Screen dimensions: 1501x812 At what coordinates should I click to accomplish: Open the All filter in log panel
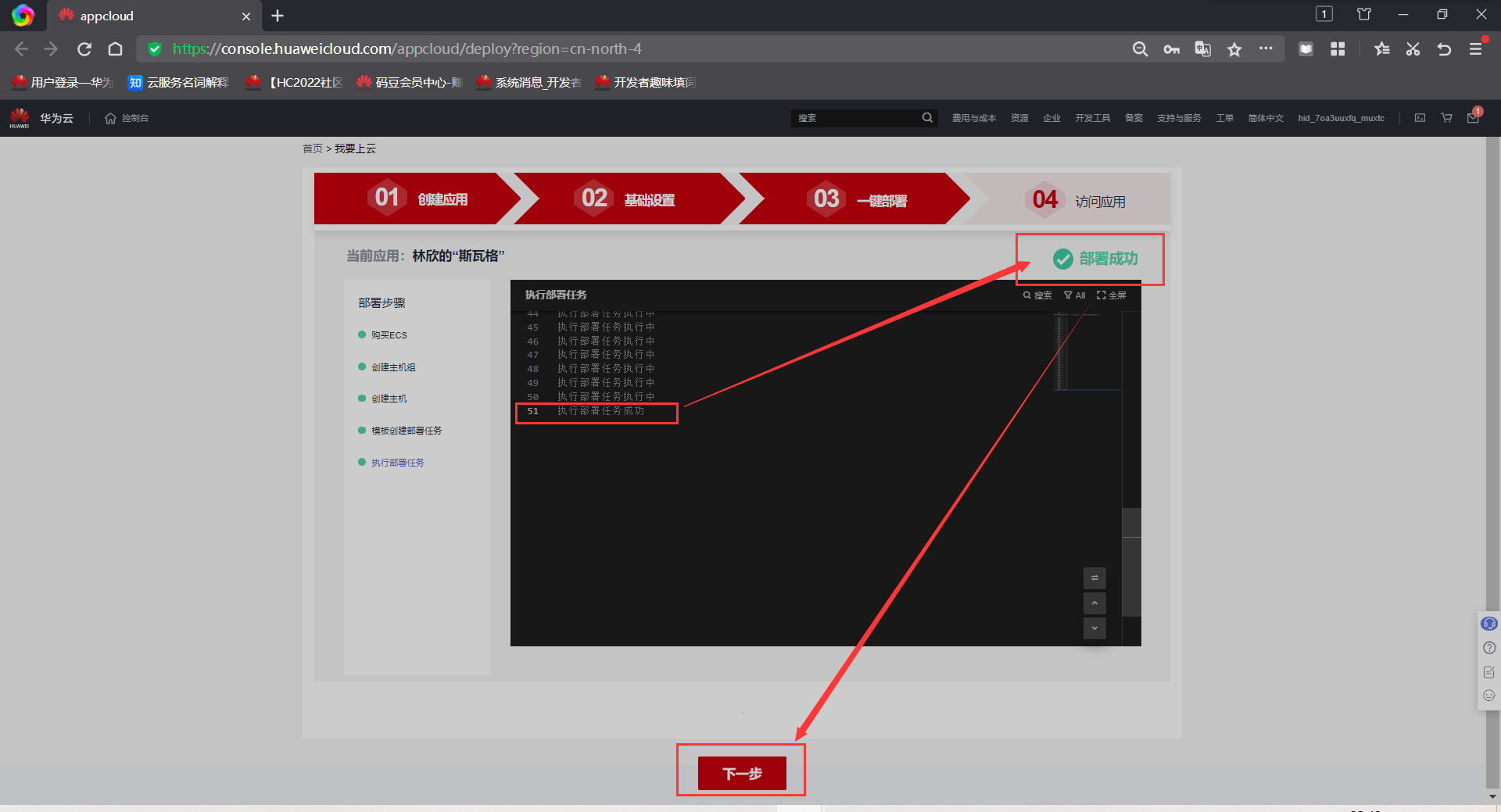click(x=1075, y=295)
